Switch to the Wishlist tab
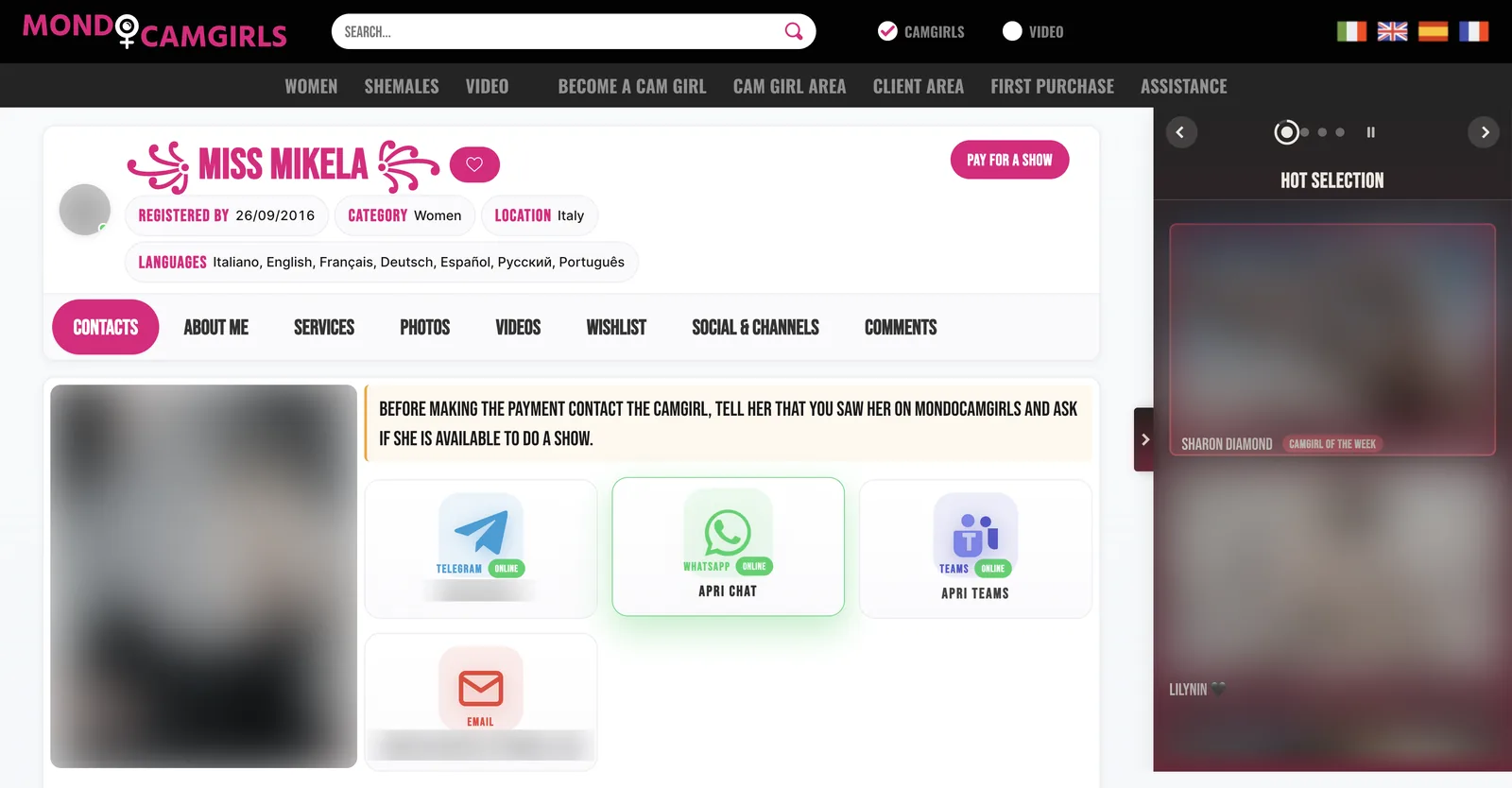 (x=616, y=327)
